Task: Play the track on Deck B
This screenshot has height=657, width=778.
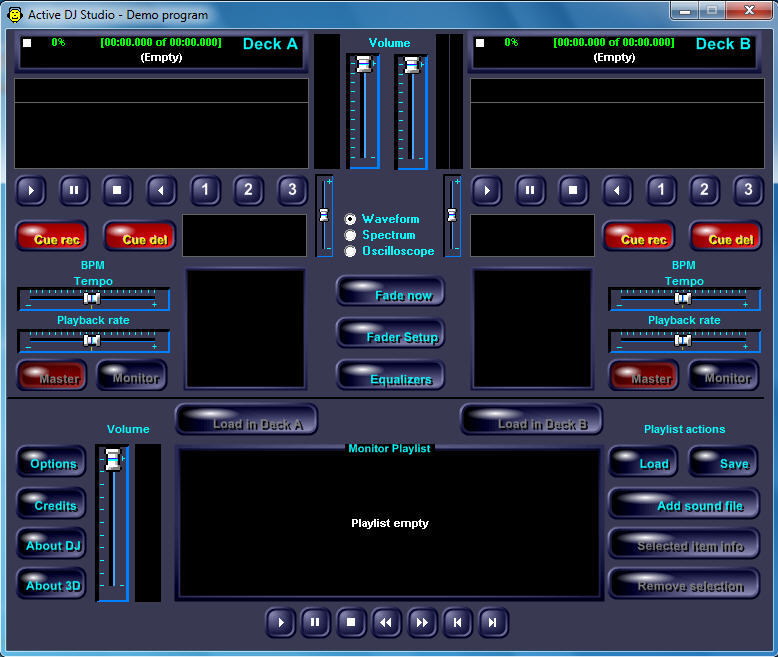Action: pos(487,191)
